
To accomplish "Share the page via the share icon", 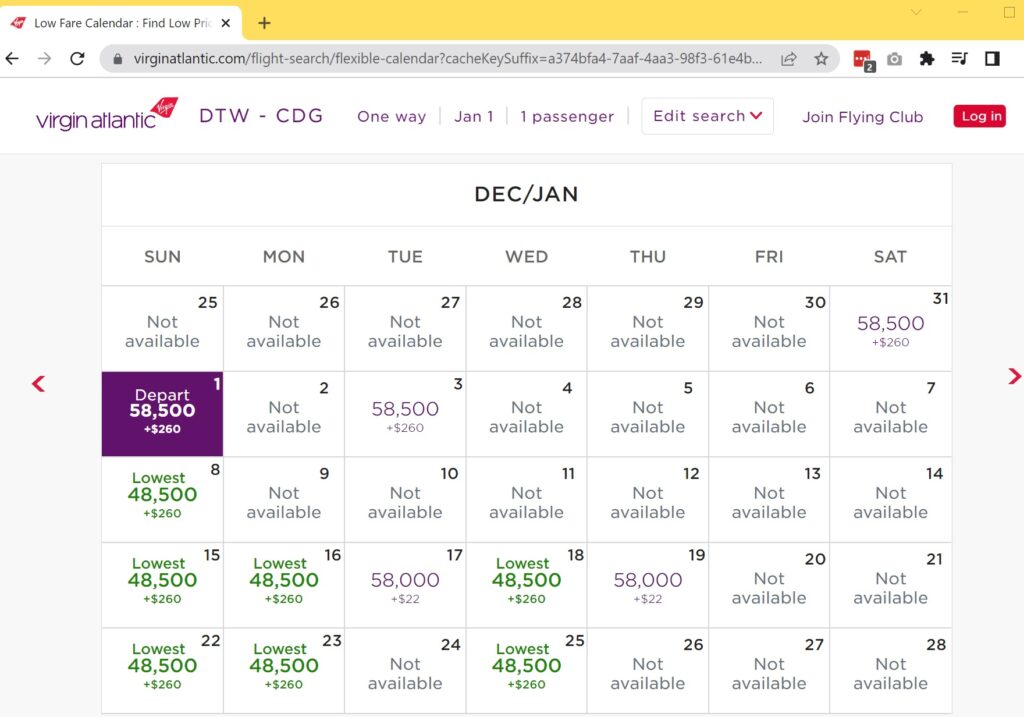I will [x=789, y=58].
